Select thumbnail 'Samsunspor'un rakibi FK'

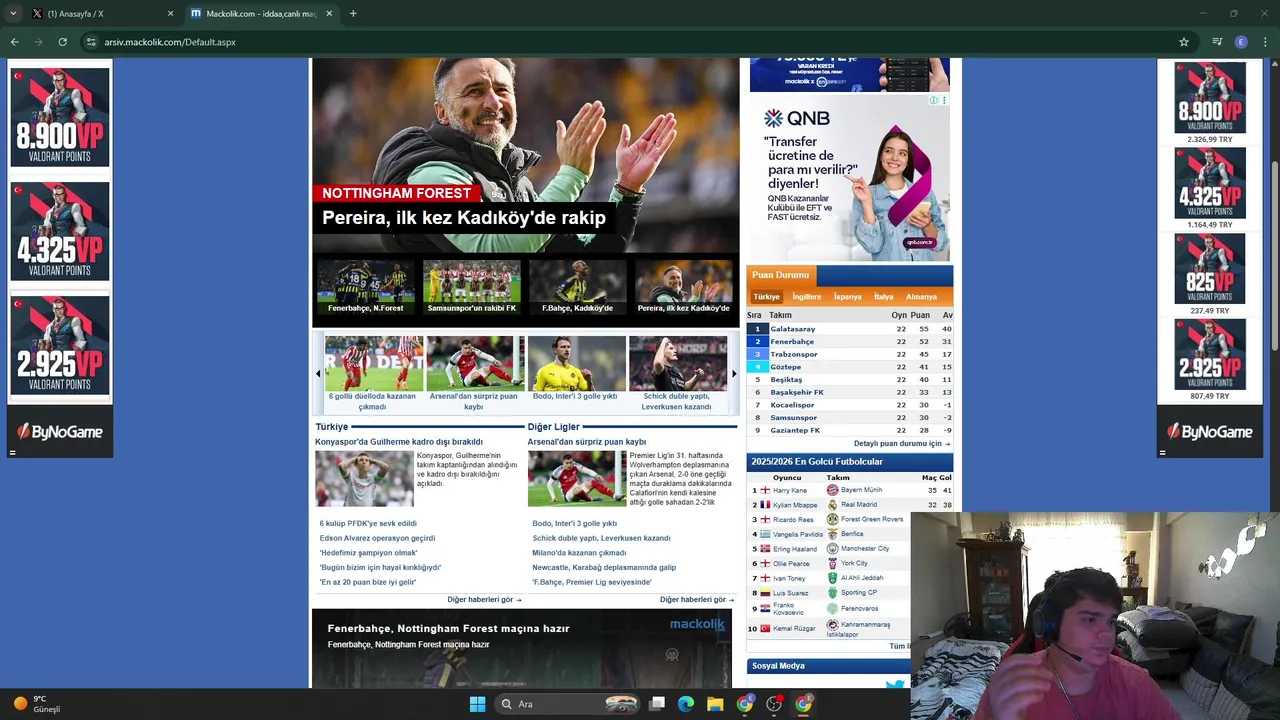click(472, 287)
